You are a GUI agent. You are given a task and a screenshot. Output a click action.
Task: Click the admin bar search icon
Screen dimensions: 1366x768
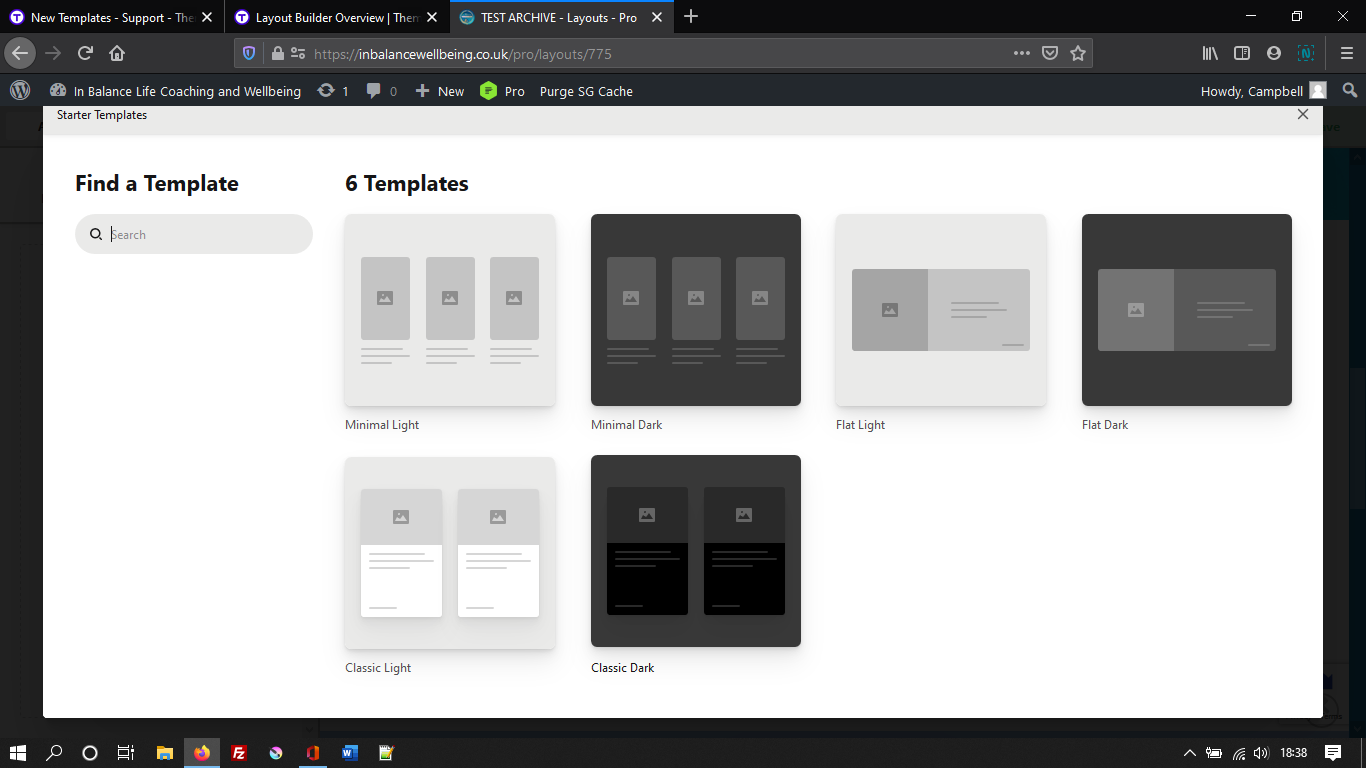pyautogui.click(x=1350, y=90)
